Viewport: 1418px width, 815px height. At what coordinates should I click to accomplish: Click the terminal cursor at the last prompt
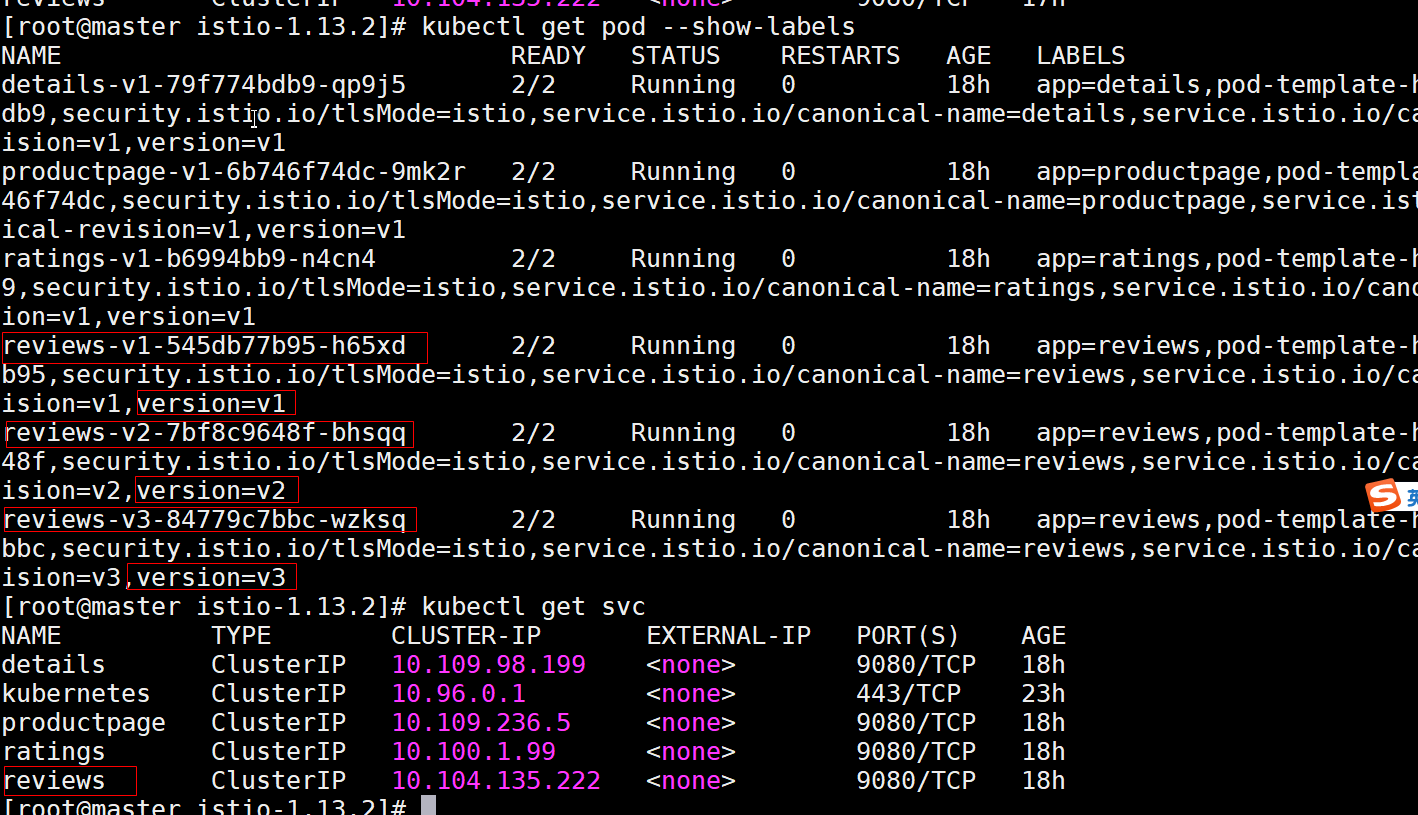point(428,805)
